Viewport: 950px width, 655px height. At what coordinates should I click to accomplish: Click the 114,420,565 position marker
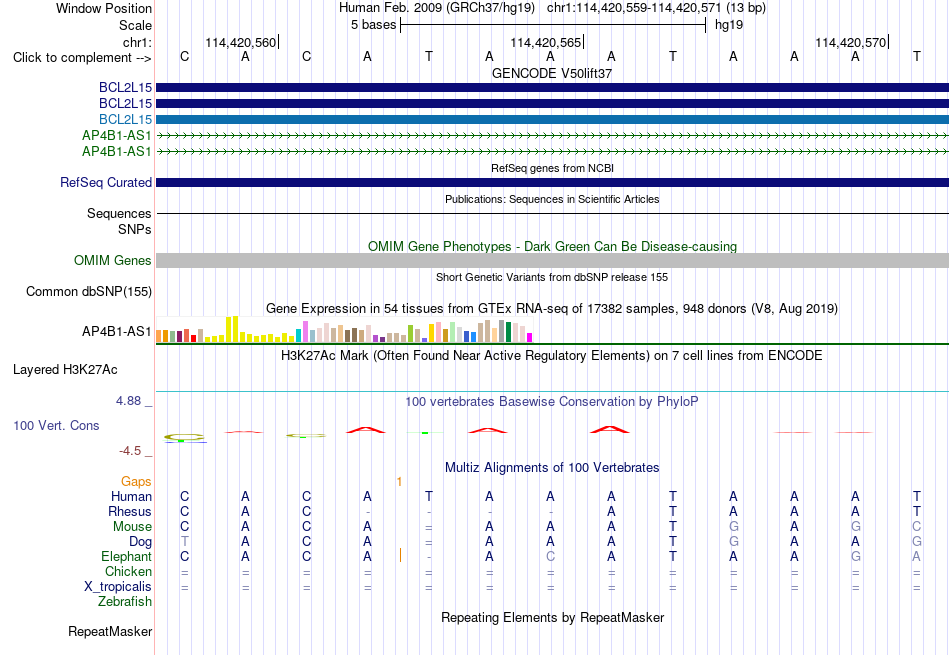coord(545,42)
